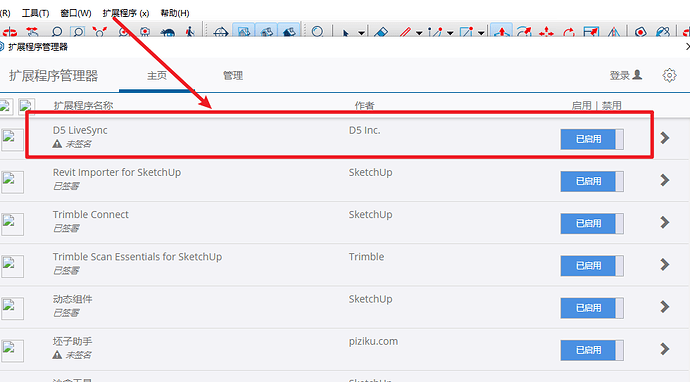Click the piziku.com author text

pyautogui.click(x=373, y=342)
